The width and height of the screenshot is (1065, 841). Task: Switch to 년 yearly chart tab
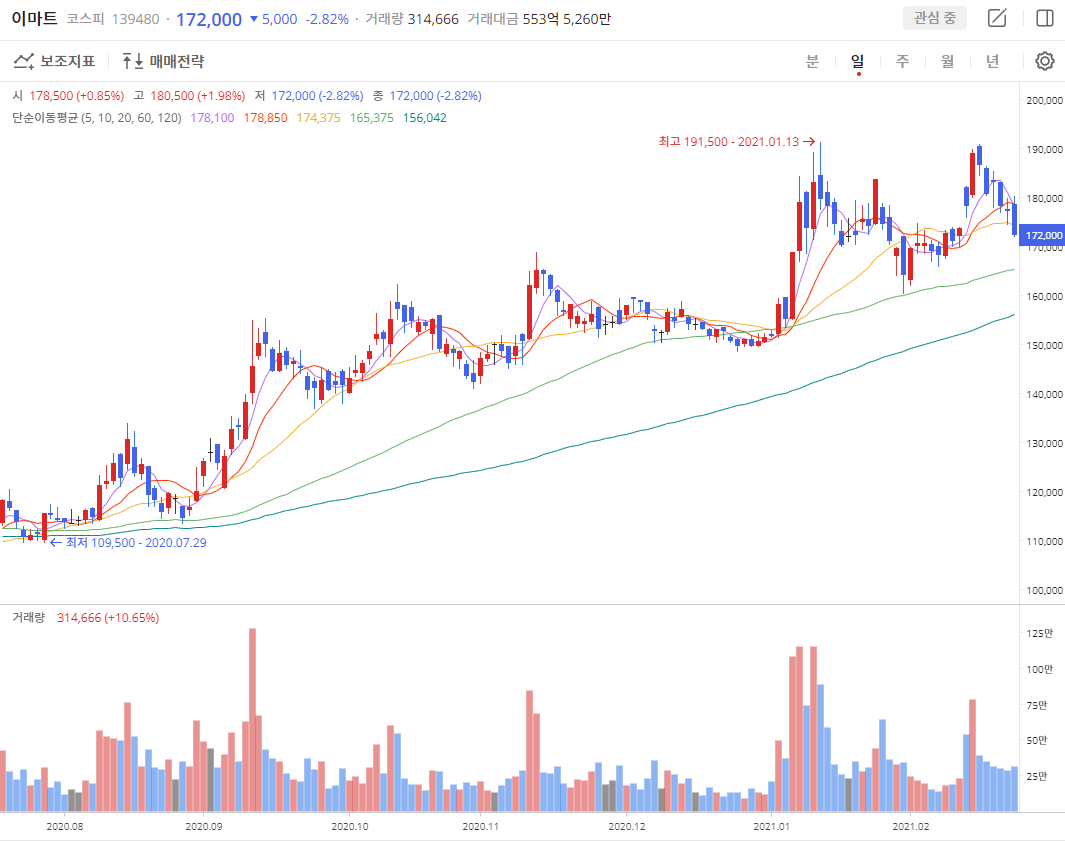pyautogui.click(x=992, y=61)
